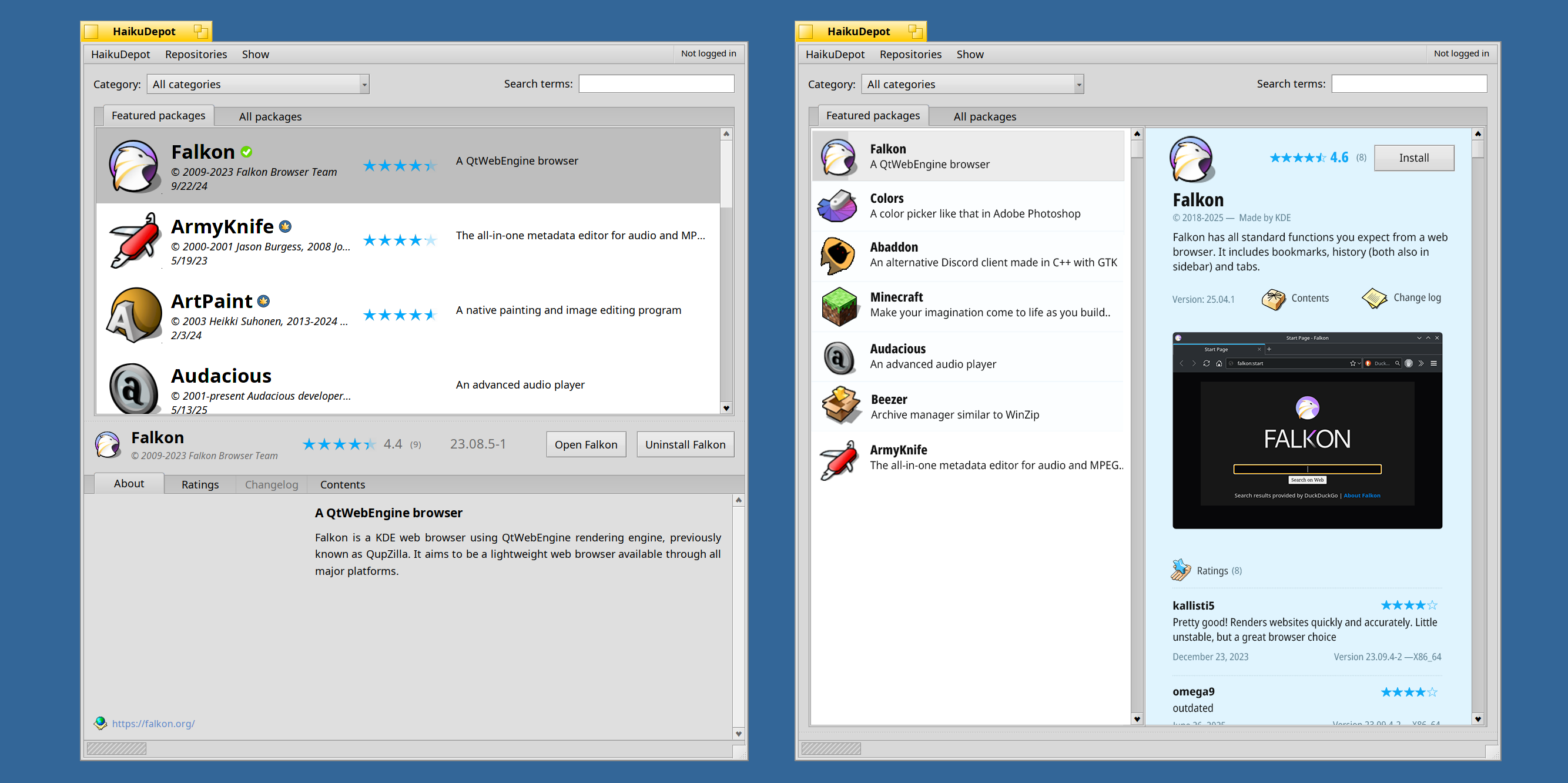Click down arrow of right package list scrollbar
The width and height of the screenshot is (1568, 783).
tap(1137, 718)
